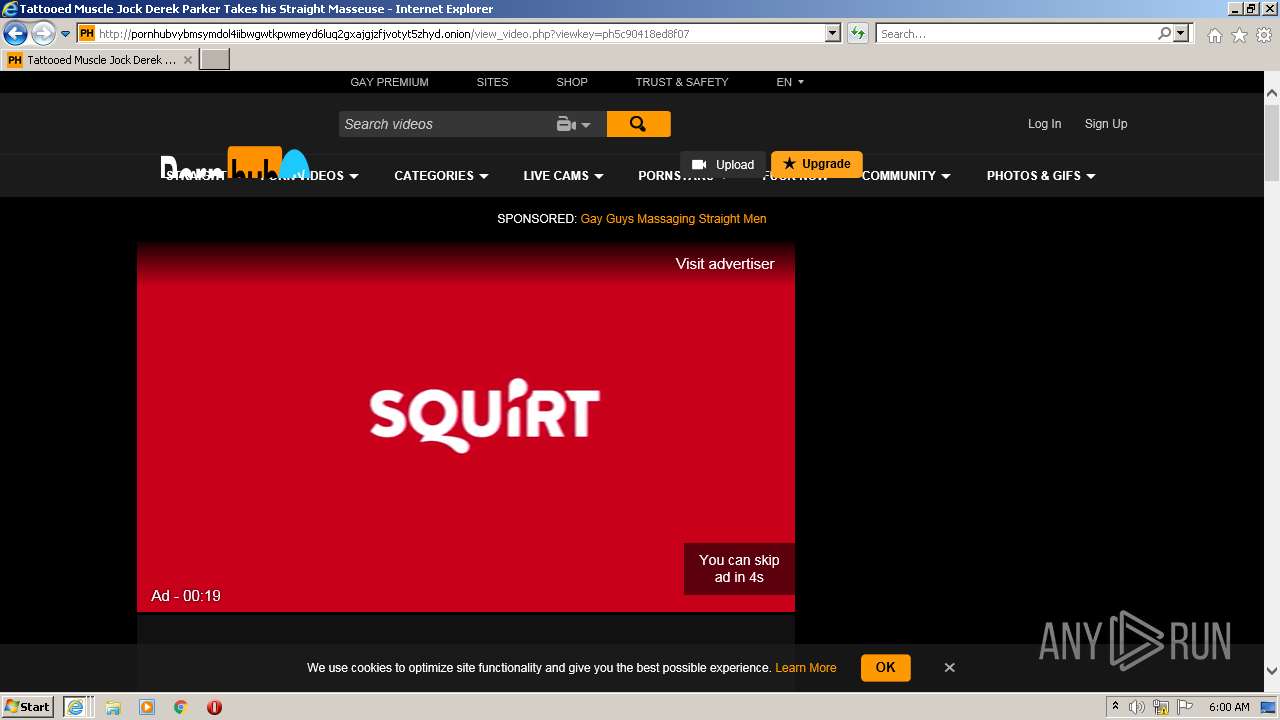Expand the COMMUNITY navigation menu

pos(906,176)
